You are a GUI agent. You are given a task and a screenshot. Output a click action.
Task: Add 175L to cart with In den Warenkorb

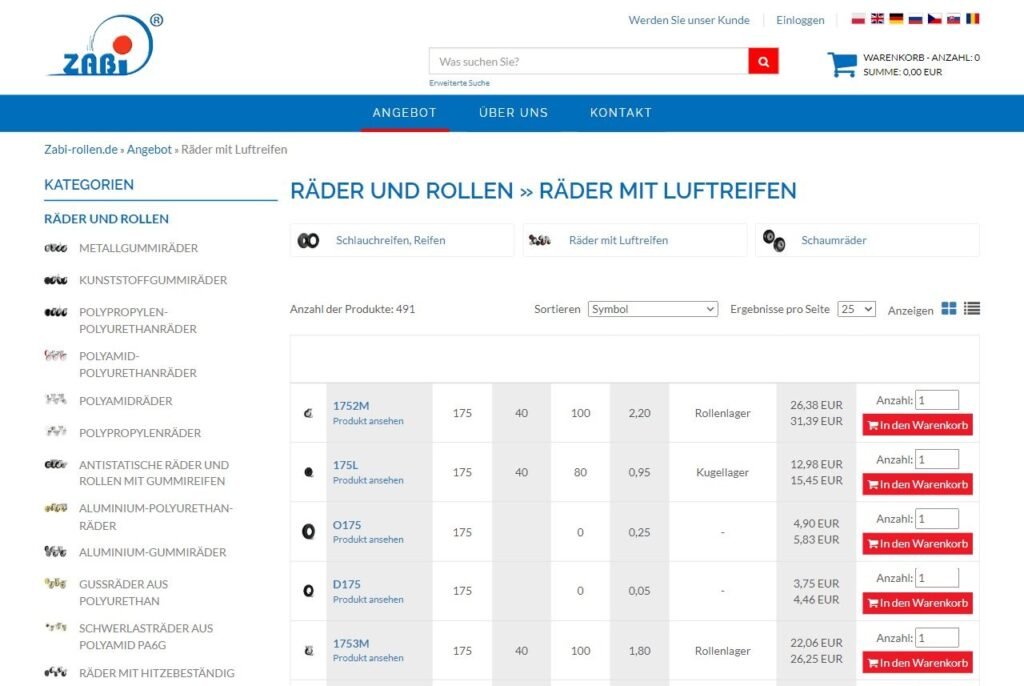(917, 485)
